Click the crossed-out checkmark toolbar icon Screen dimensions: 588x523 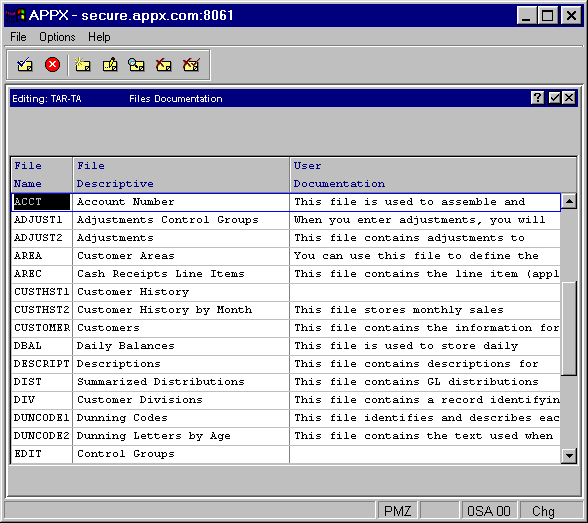[191, 65]
